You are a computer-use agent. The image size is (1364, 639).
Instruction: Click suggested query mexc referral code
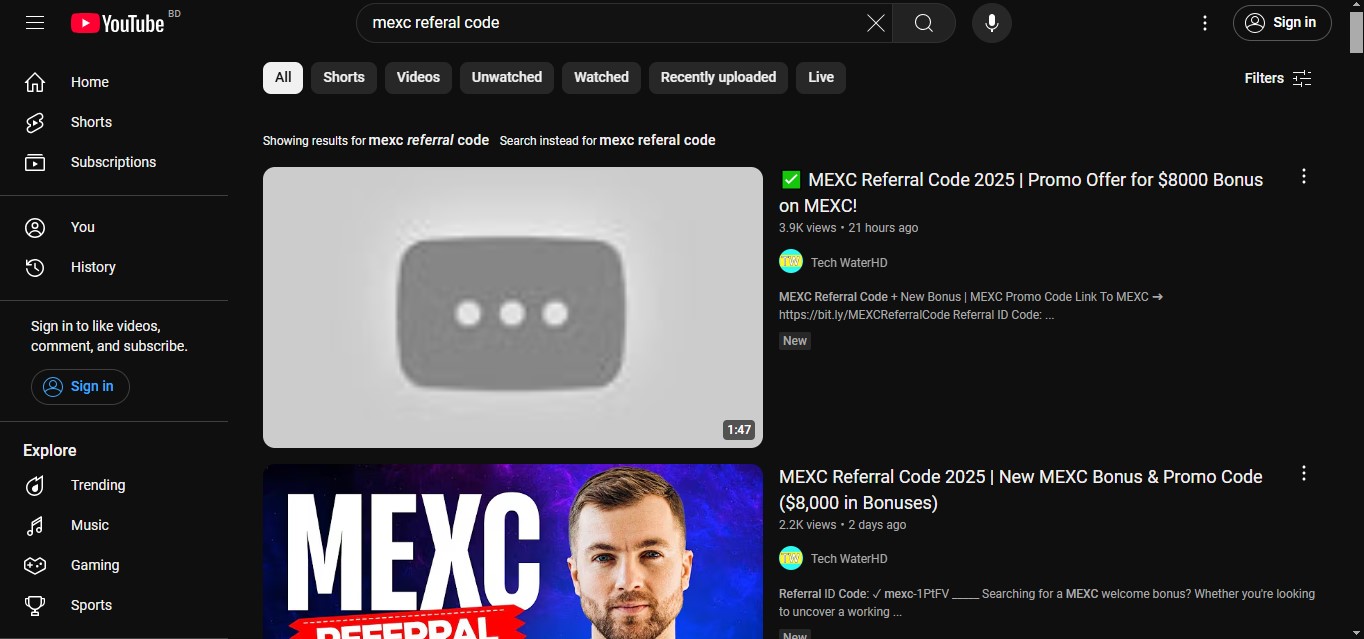click(x=429, y=140)
